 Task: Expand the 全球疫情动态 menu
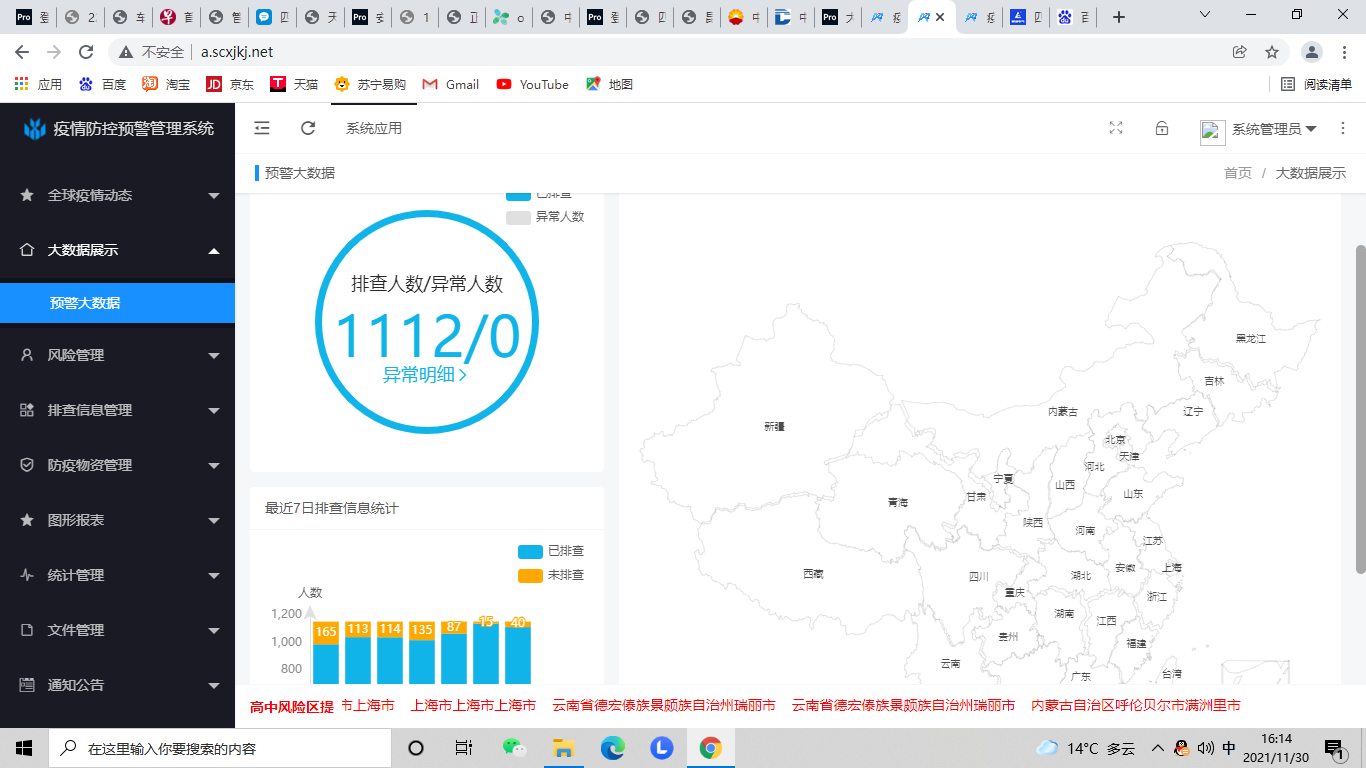[x=214, y=196]
